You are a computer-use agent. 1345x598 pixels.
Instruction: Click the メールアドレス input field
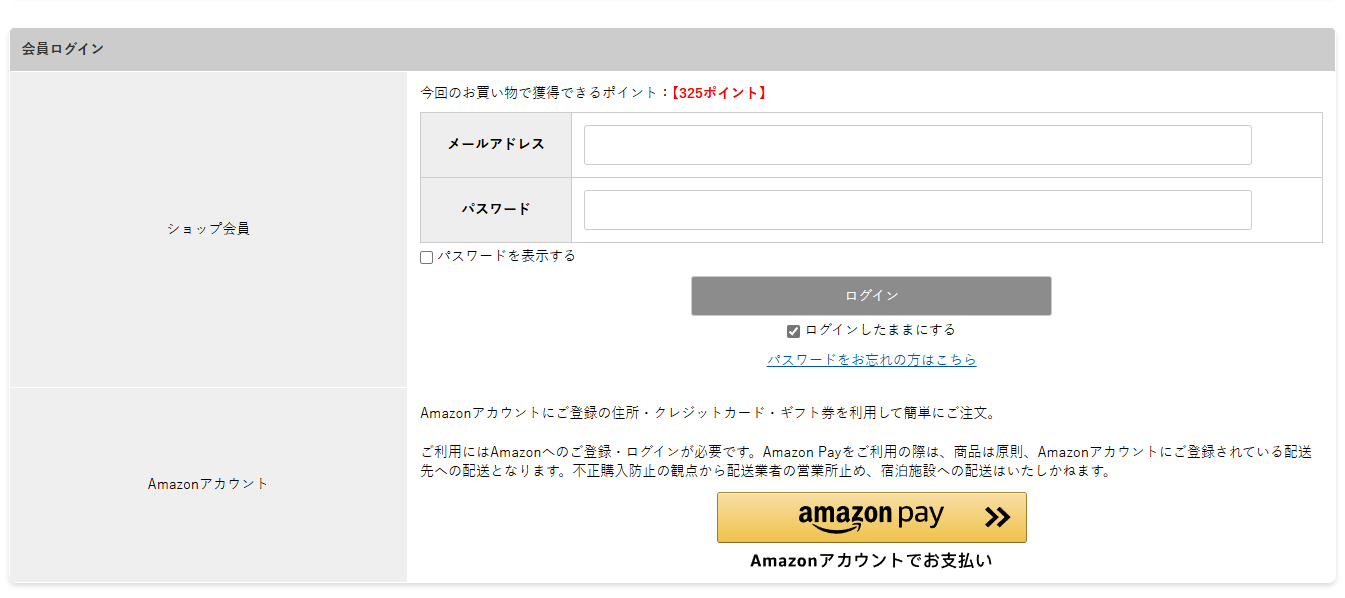(917, 145)
